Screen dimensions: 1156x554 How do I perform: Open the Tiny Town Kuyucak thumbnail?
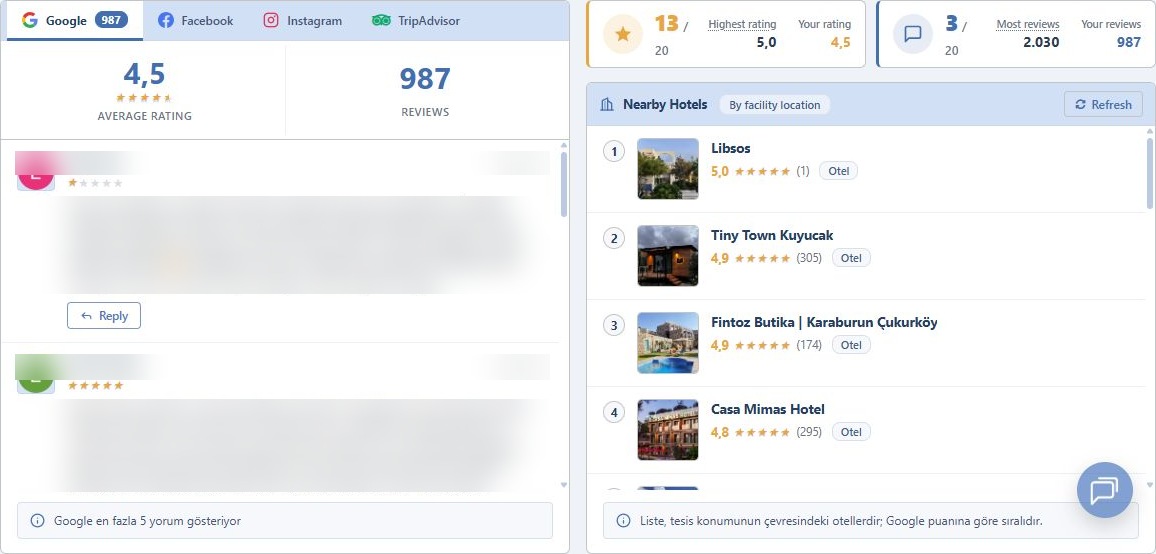pyautogui.click(x=668, y=256)
